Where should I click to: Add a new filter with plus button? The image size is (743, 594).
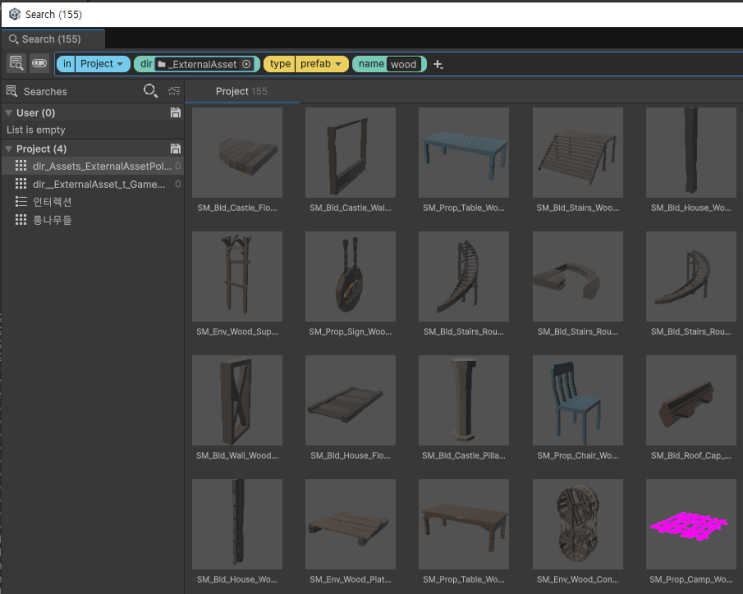click(x=438, y=64)
